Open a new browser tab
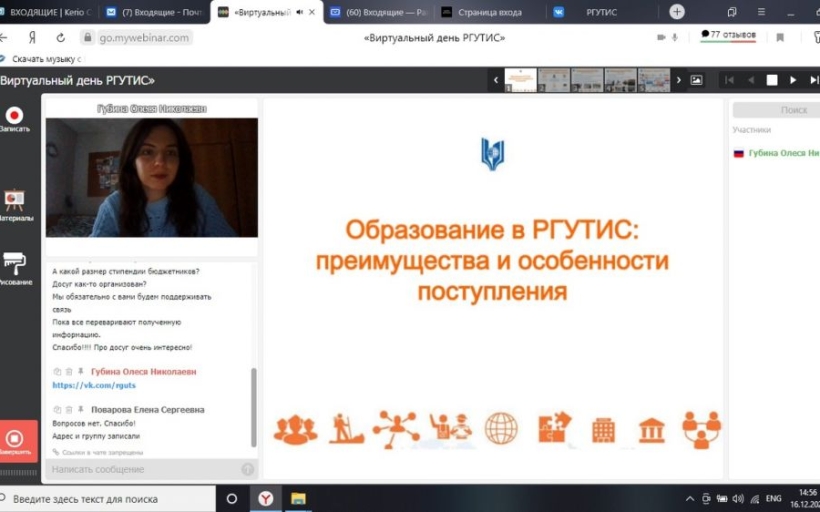Image resolution: width=820 pixels, height=512 pixels. pyautogui.click(x=677, y=12)
